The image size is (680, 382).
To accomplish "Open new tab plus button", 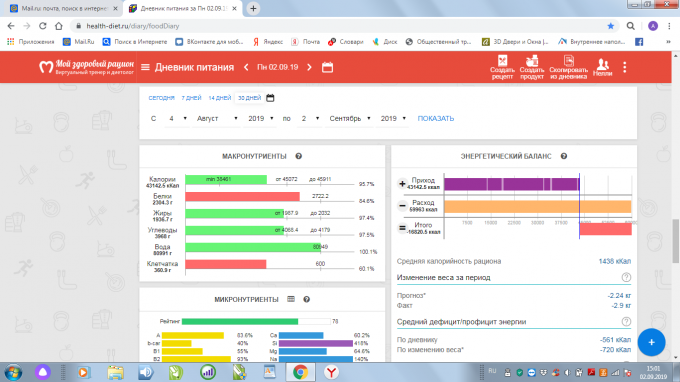I will tap(253, 8).
